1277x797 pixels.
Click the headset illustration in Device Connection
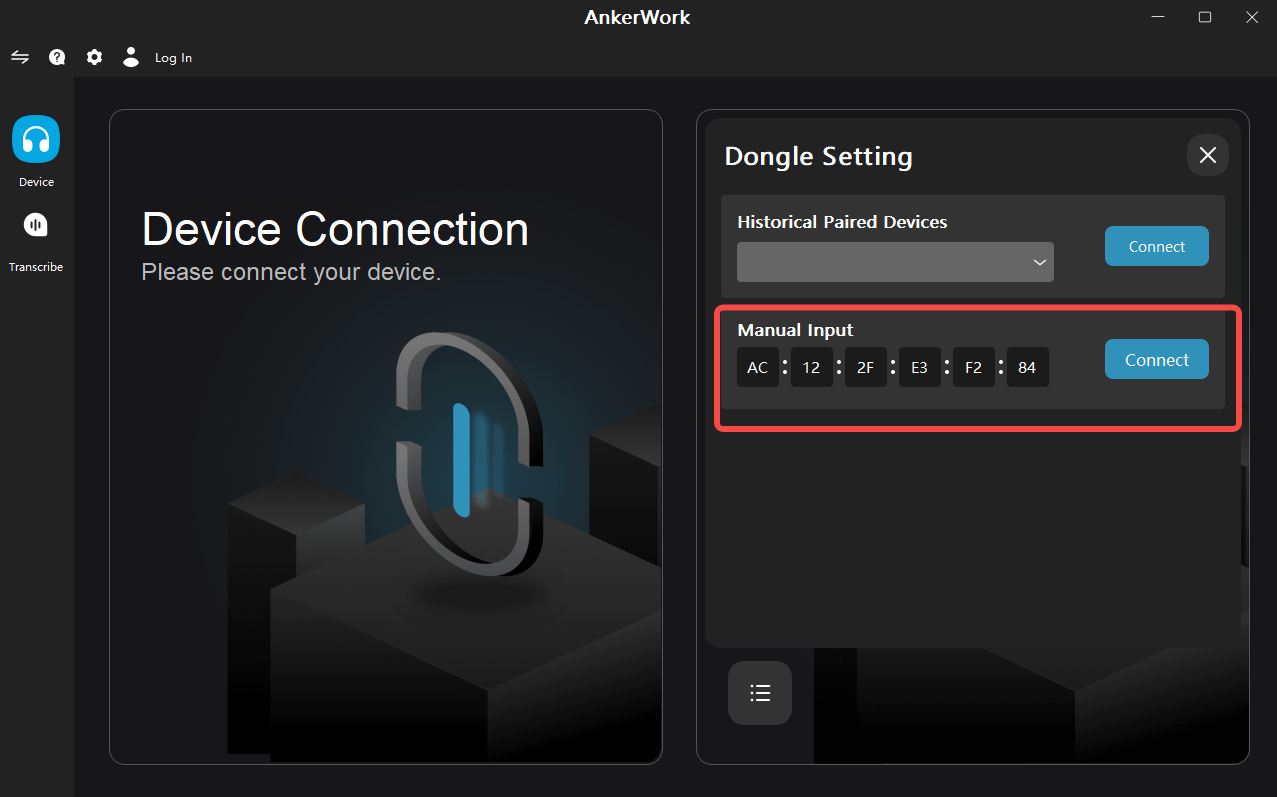click(x=469, y=450)
